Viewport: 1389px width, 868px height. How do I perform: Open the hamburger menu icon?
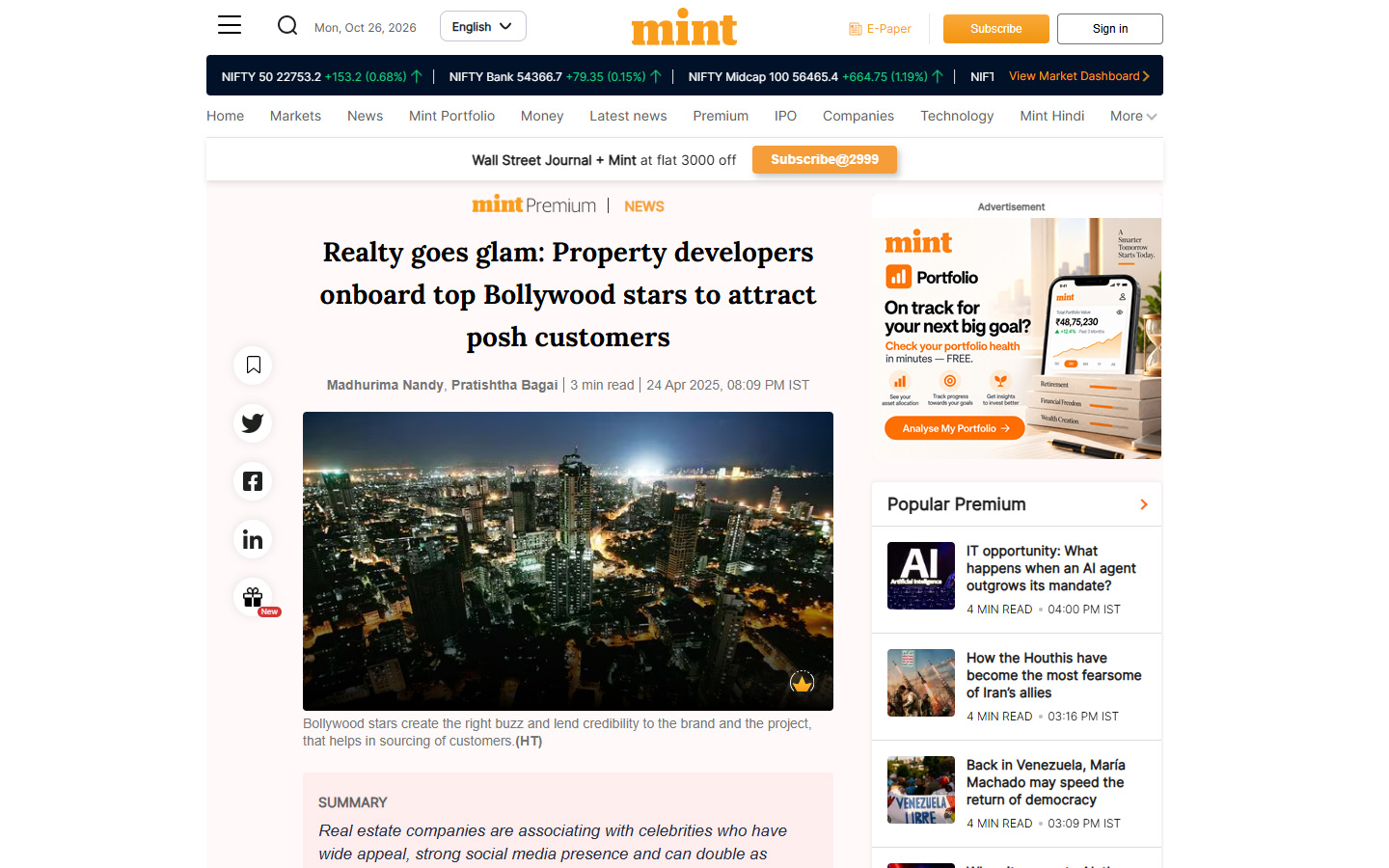point(230,25)
